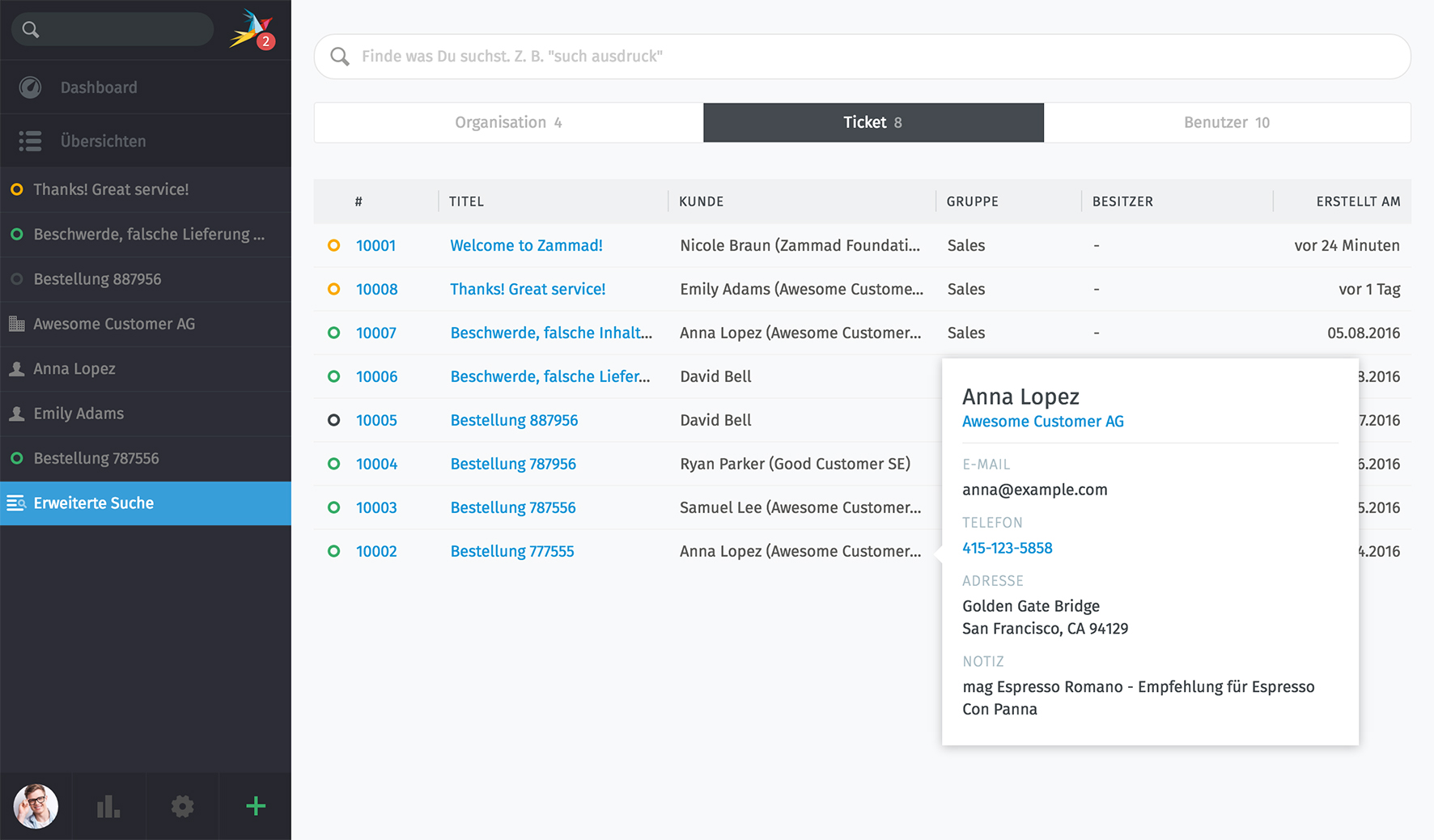Select the Ticket tab
Image resolution: width=1434 pixels, height=840 pixels.
click(872, 122)
